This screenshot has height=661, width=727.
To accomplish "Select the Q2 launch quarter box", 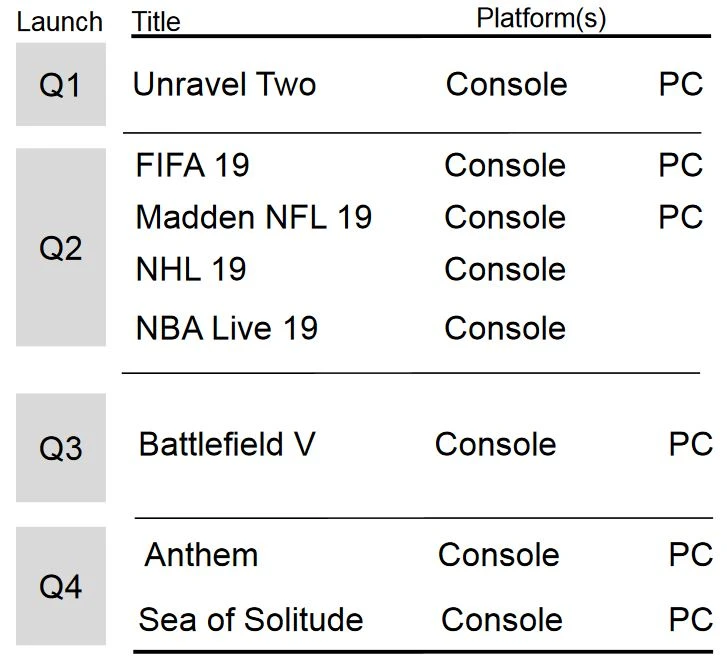I will pyautogui.click(x=60, y=247).
